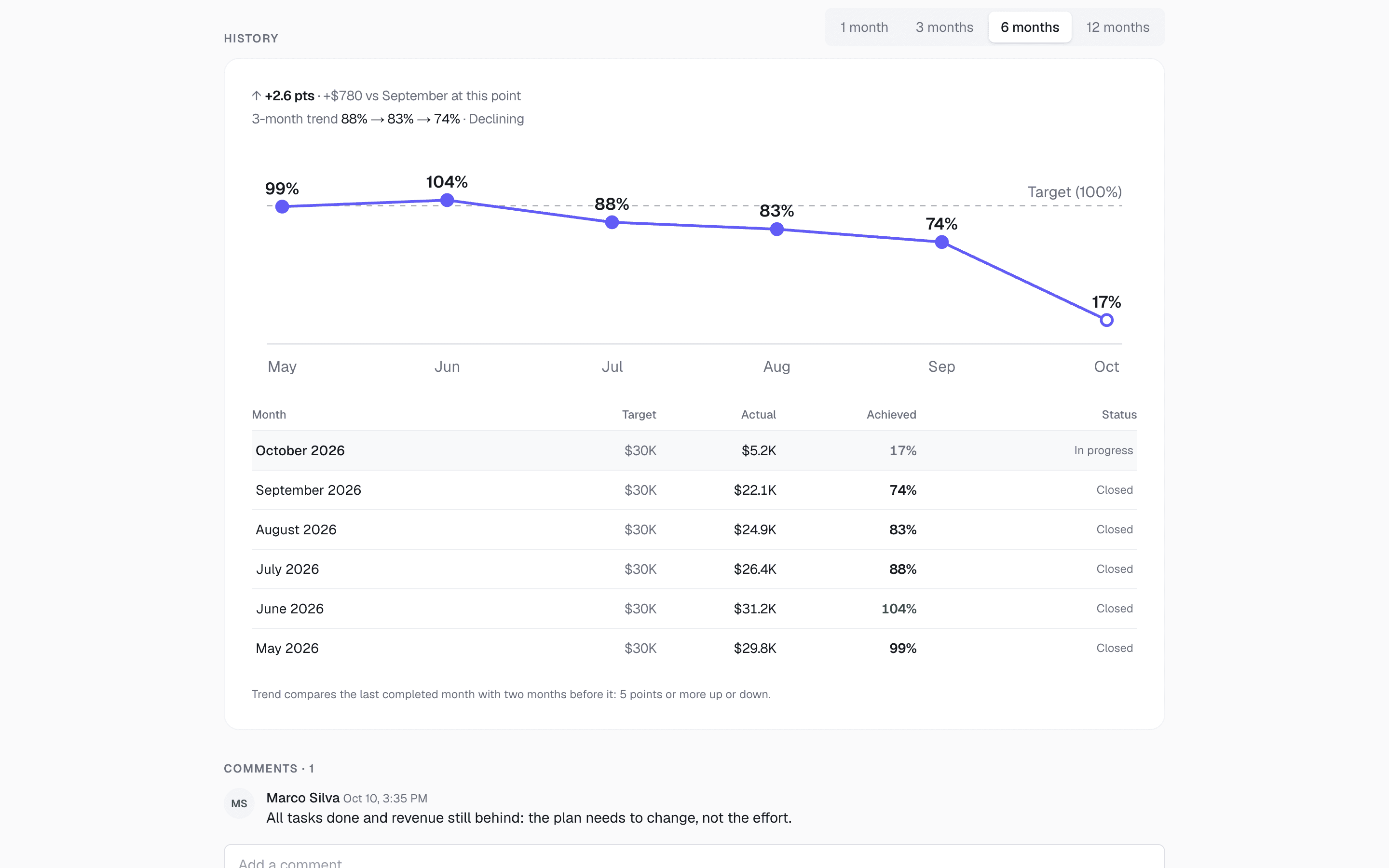This screenshot has height=868, width=1389.
Task: Click the May 99% chart point
Action: (282, 207)
